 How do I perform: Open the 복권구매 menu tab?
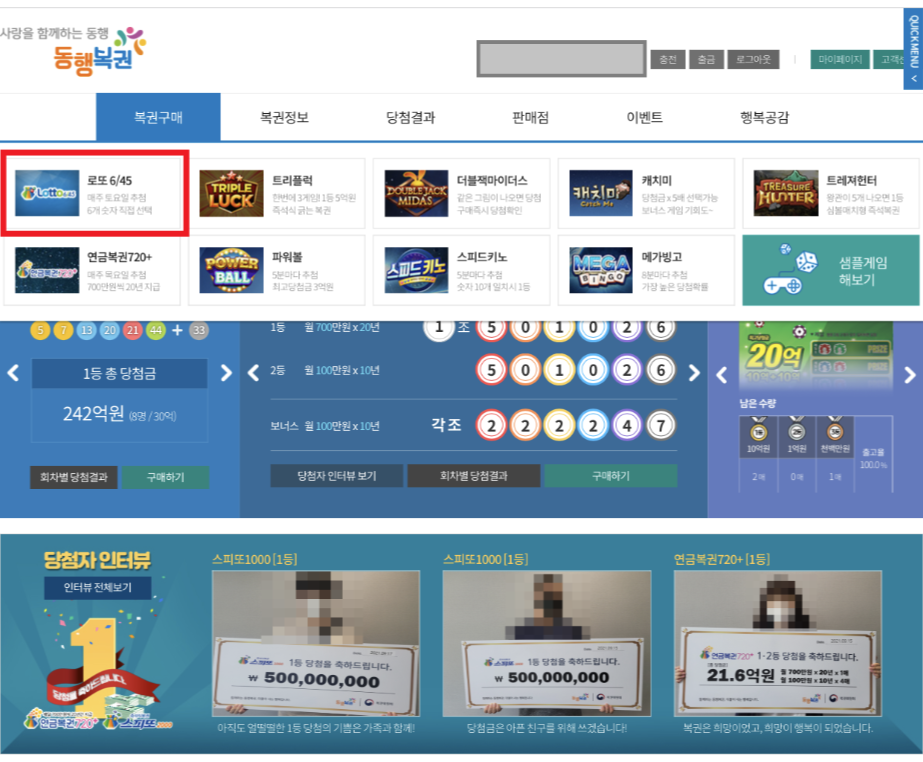click(158, 117)
